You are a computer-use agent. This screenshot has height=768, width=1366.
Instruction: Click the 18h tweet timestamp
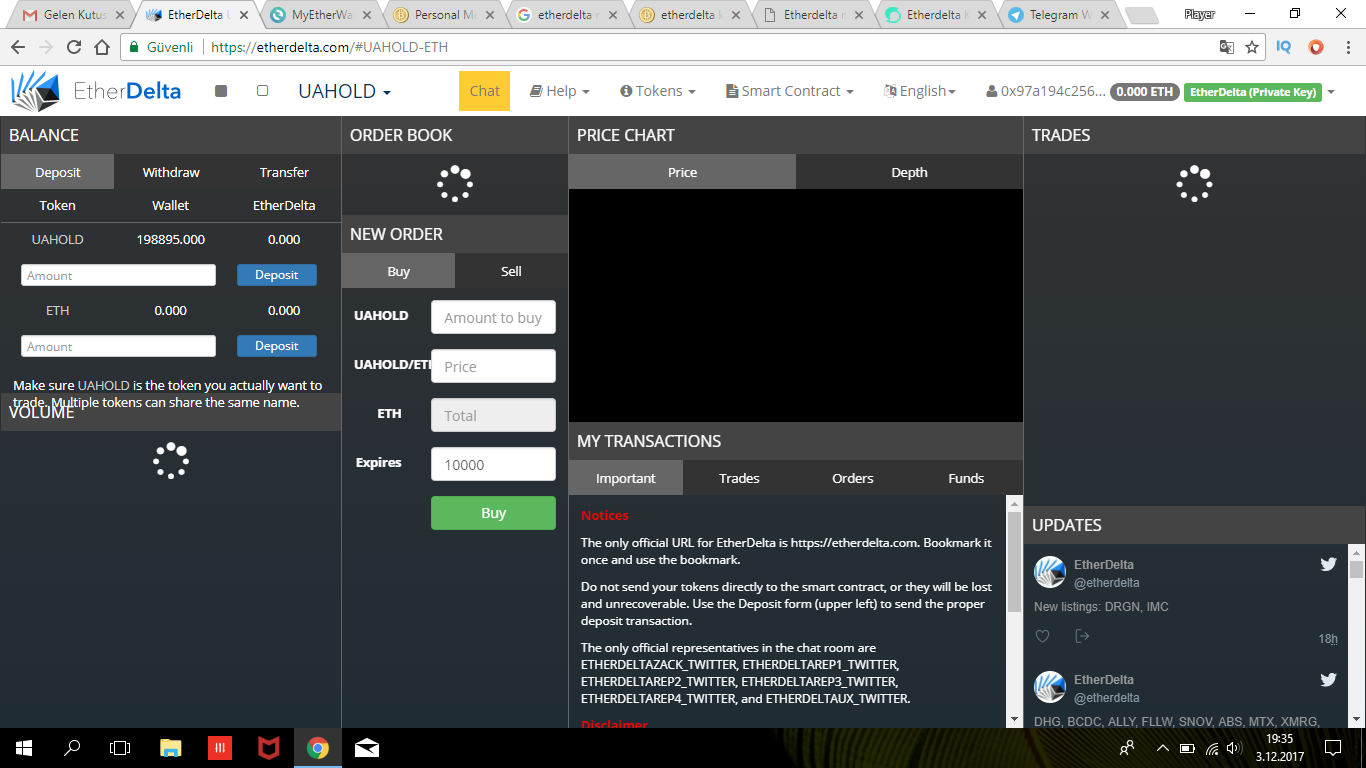[x=1328, y=639]
